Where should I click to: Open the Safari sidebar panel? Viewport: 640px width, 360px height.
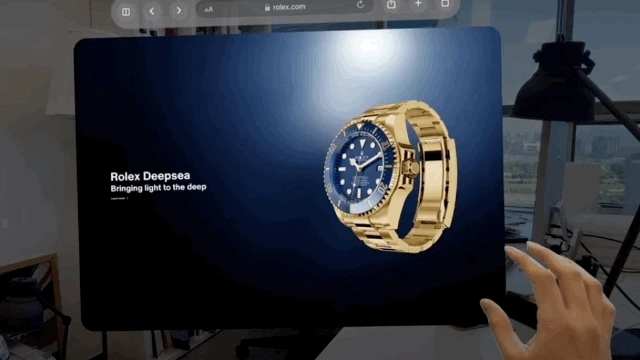[x=126, y=11]
